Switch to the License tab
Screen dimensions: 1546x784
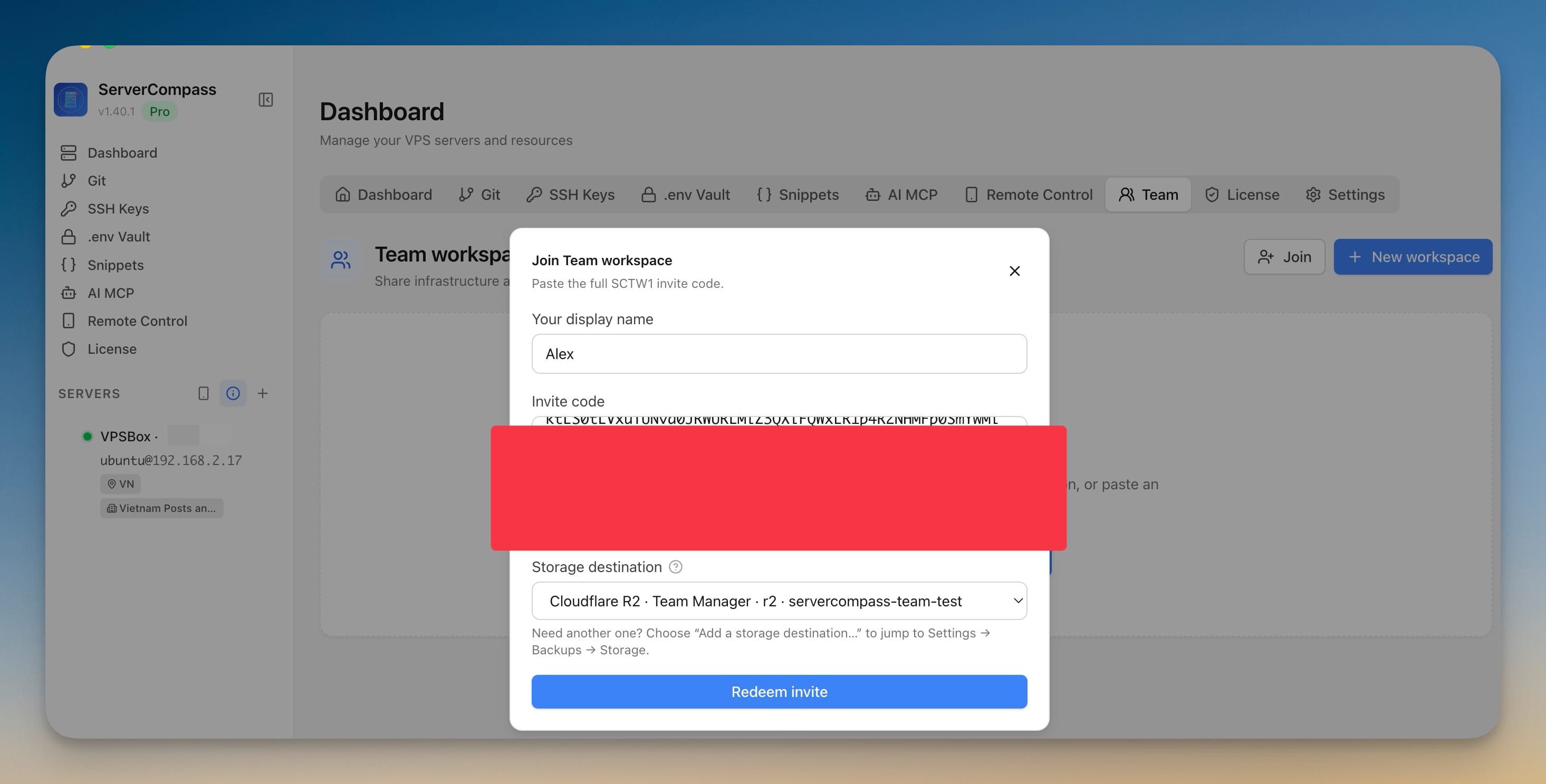pos(1242,195)
